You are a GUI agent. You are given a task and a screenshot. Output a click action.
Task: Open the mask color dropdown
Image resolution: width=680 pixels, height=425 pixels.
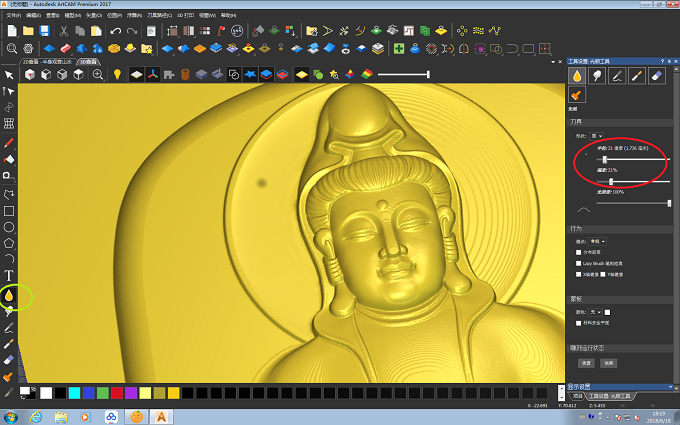[x=595, y=312]
